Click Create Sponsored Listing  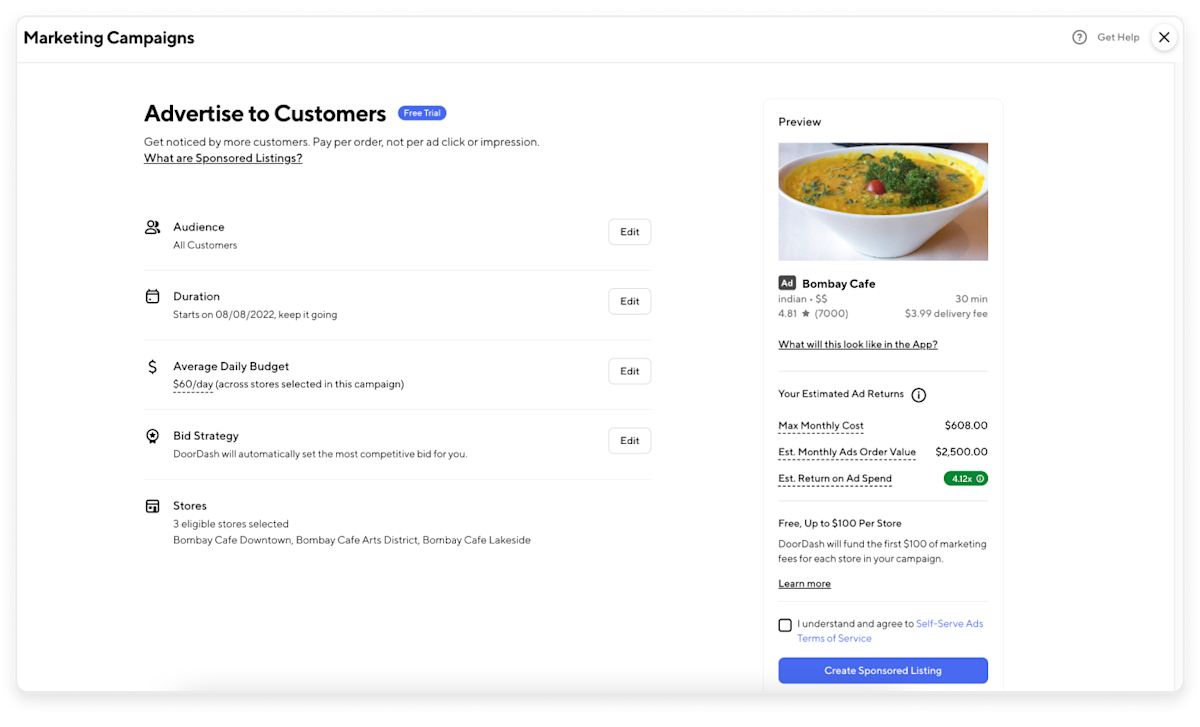pos(883,670)
